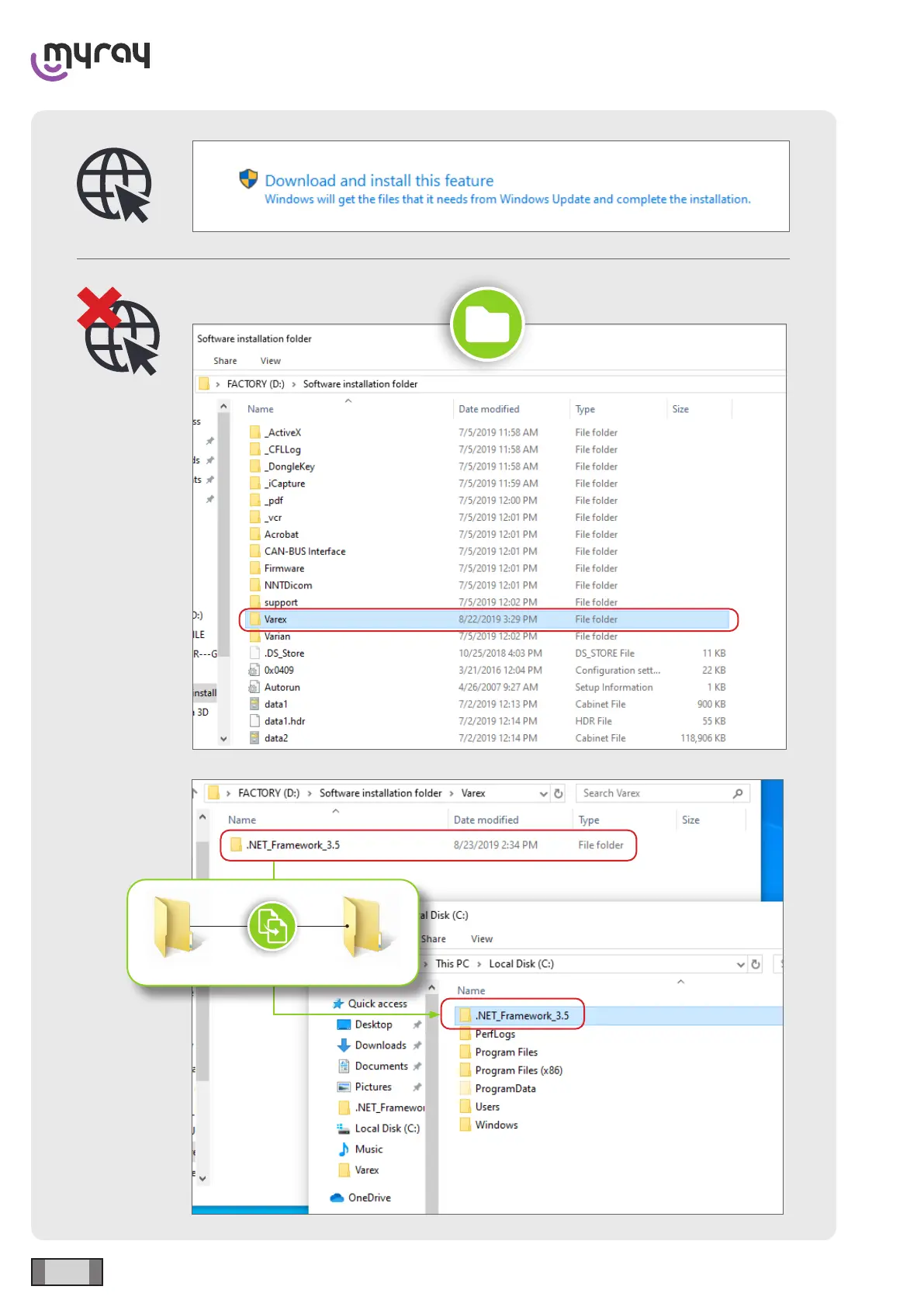This screenshot has width=924, height=1307.
Task: Select the highlighted Varex folder row
Action: (x=489, y=619)
